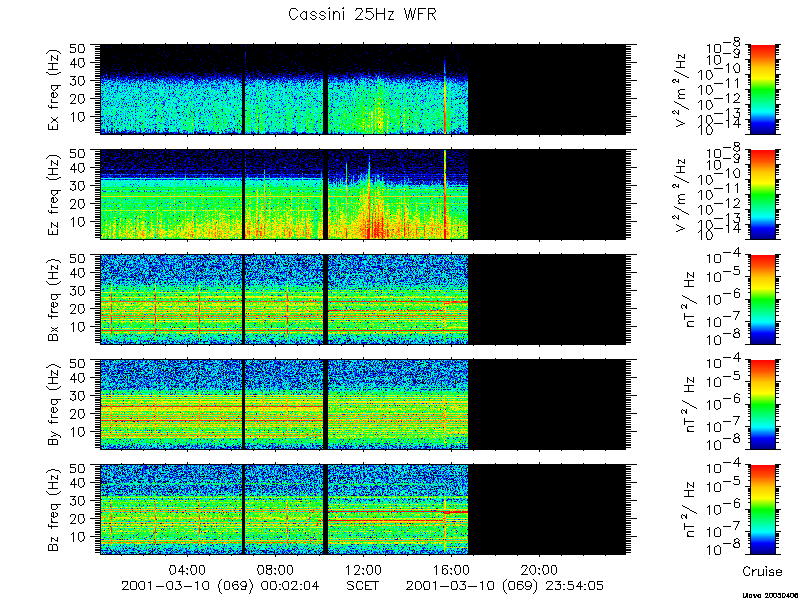Click the red spike near 16:00 in Ex panel
800x600 pixels.
pyautogui.click(x=445, y=96)
